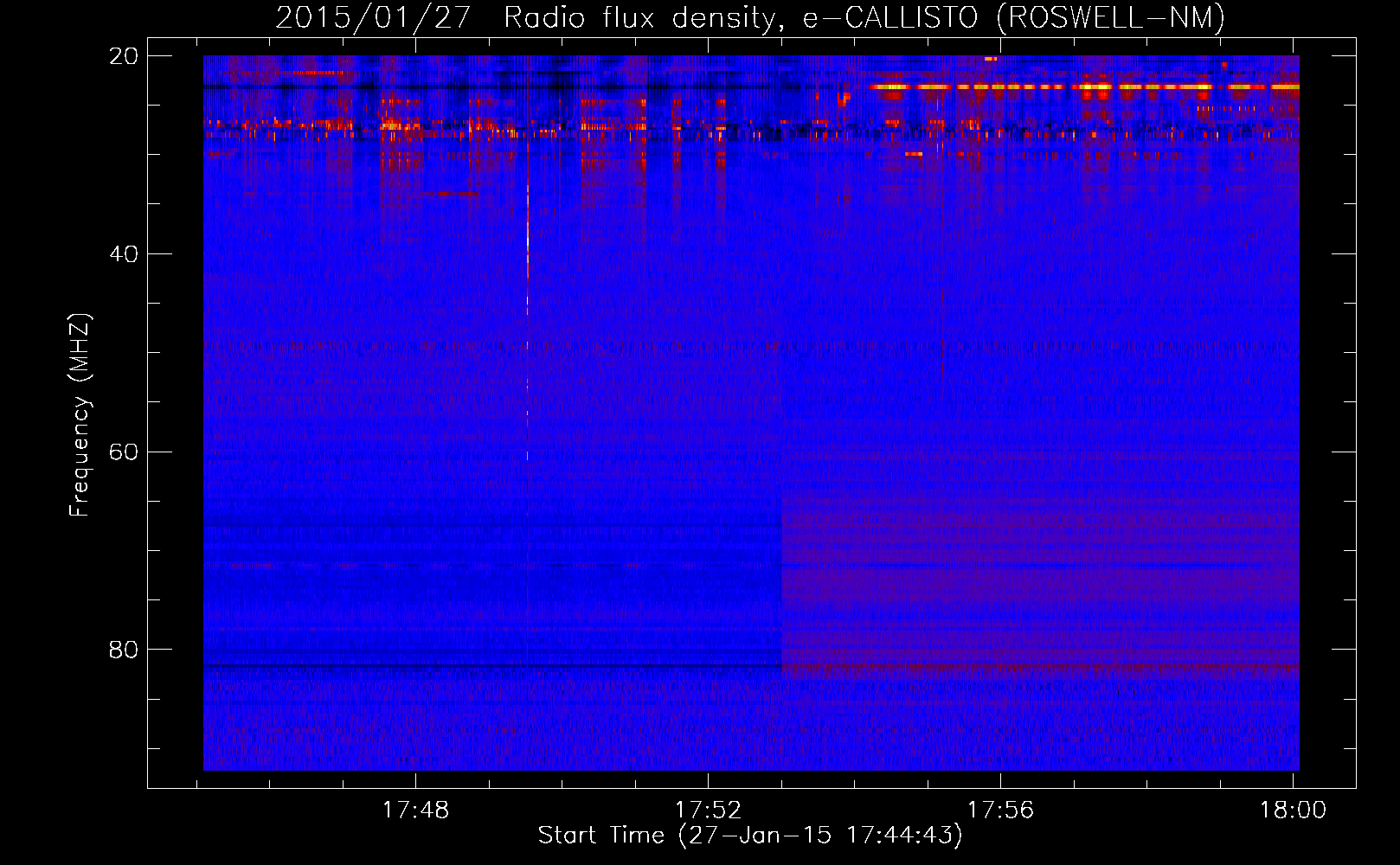Click the 60 frequency tick label
Image resolution: width=1400 pixels, height=865 pixels.
click(x=124, y=452)
